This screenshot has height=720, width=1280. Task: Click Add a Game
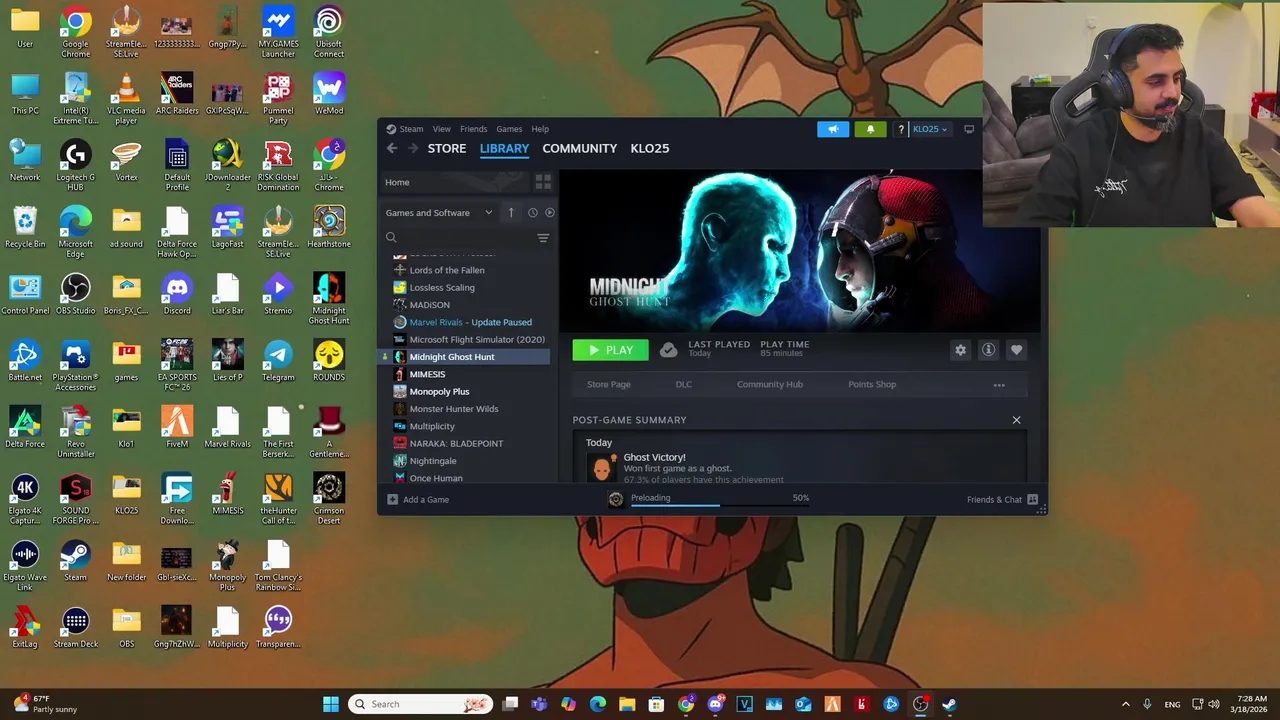(418, 499)
